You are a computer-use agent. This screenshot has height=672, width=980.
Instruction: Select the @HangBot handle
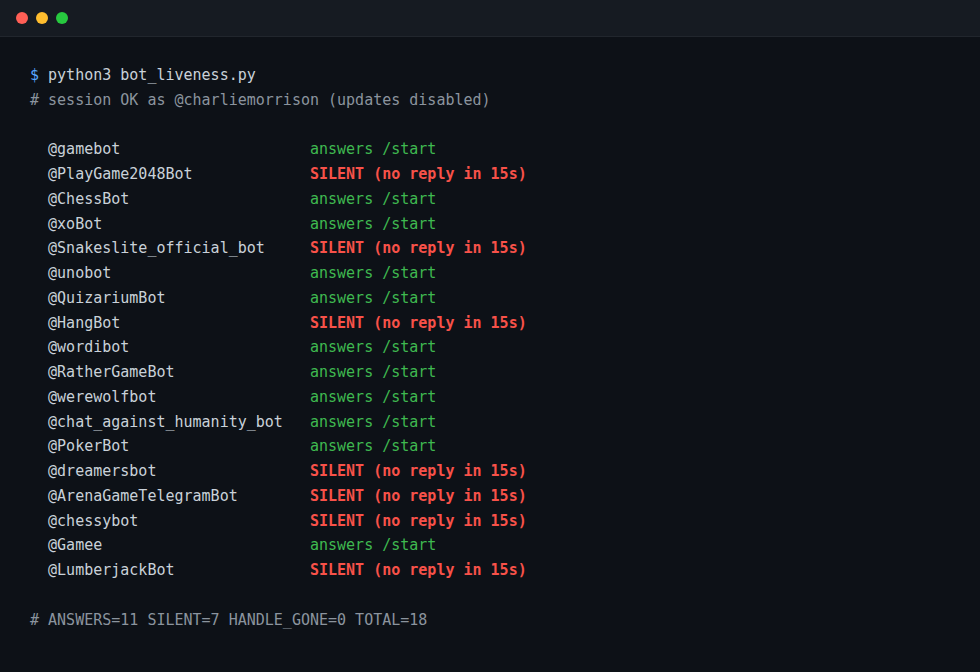[x=84, y=323]
